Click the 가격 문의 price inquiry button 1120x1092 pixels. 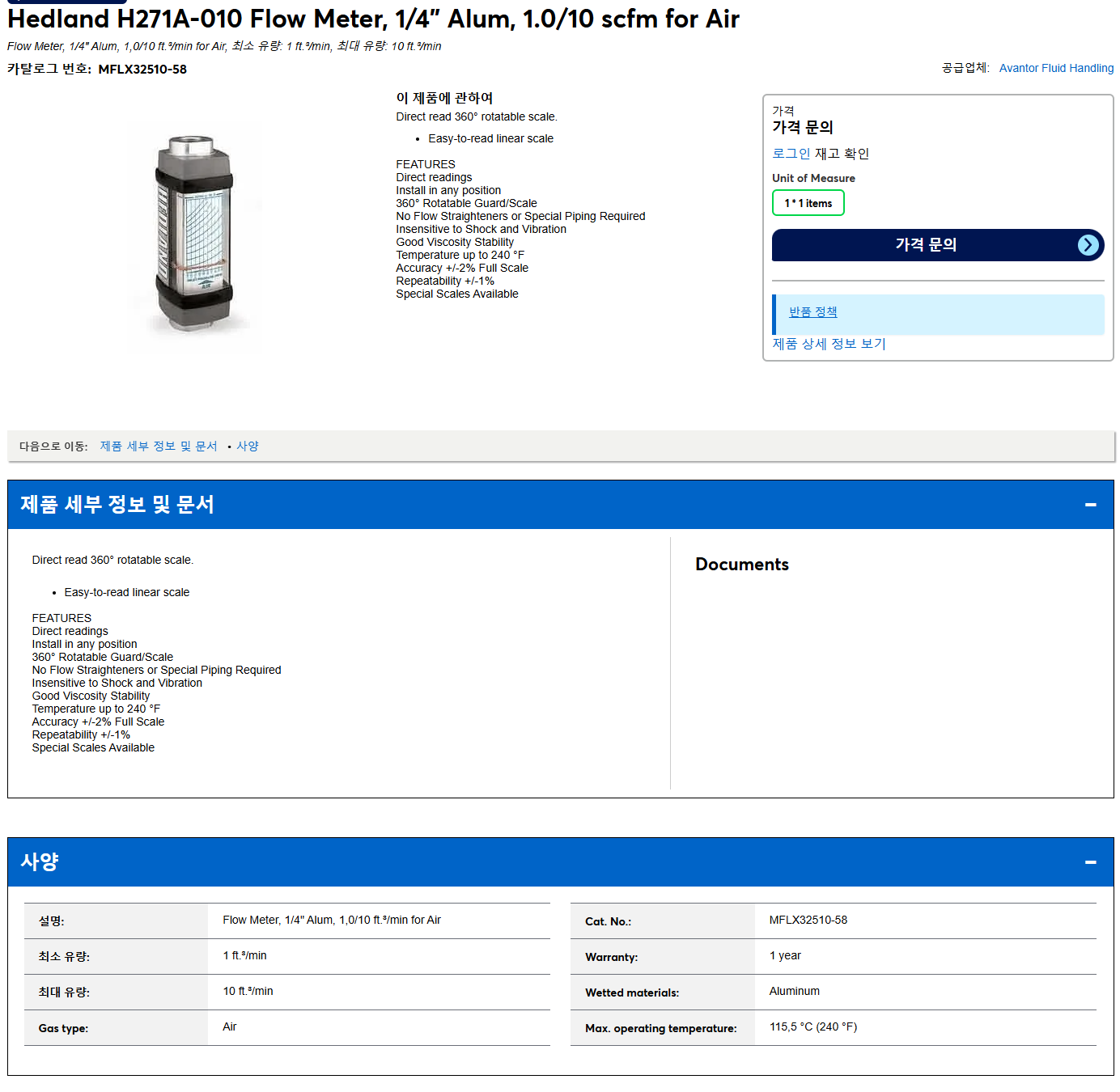[x=937, y=245]
